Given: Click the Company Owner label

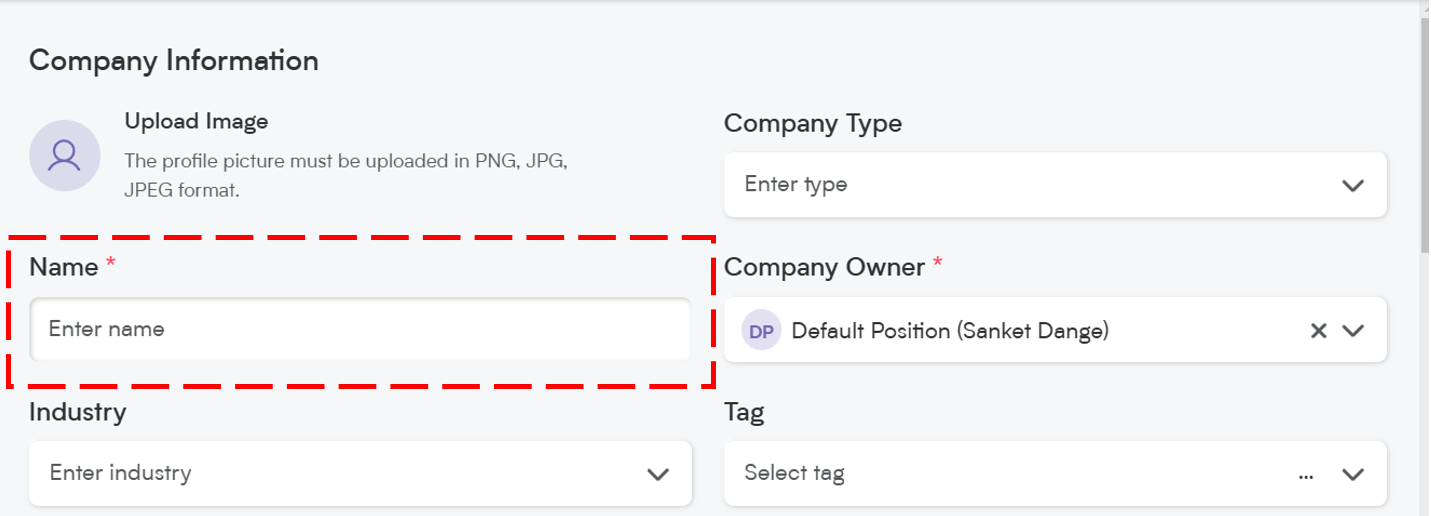Looking at the screenshot, I should click(825, 267).
